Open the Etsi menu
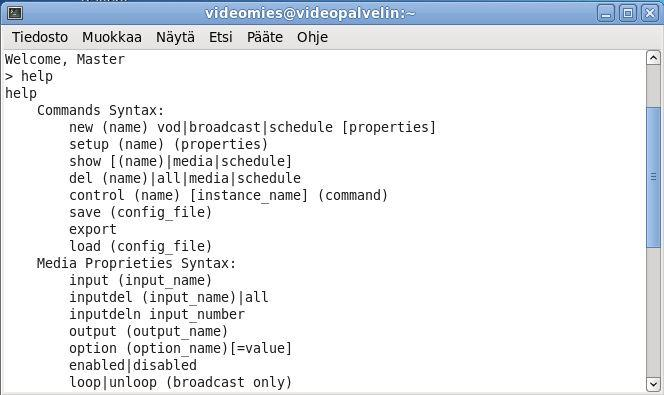Viewport: 664px width, 395px height. [221, 37]
